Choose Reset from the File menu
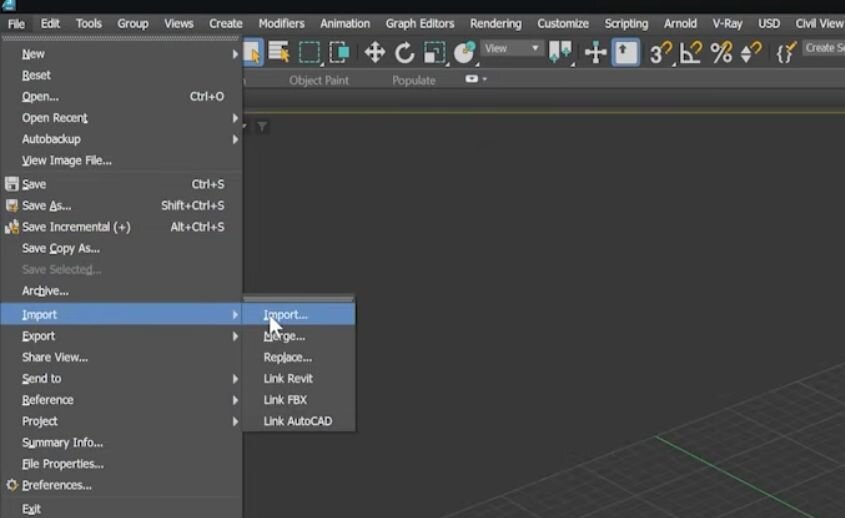This screenshot has width=845, height=518. [121, 75]
